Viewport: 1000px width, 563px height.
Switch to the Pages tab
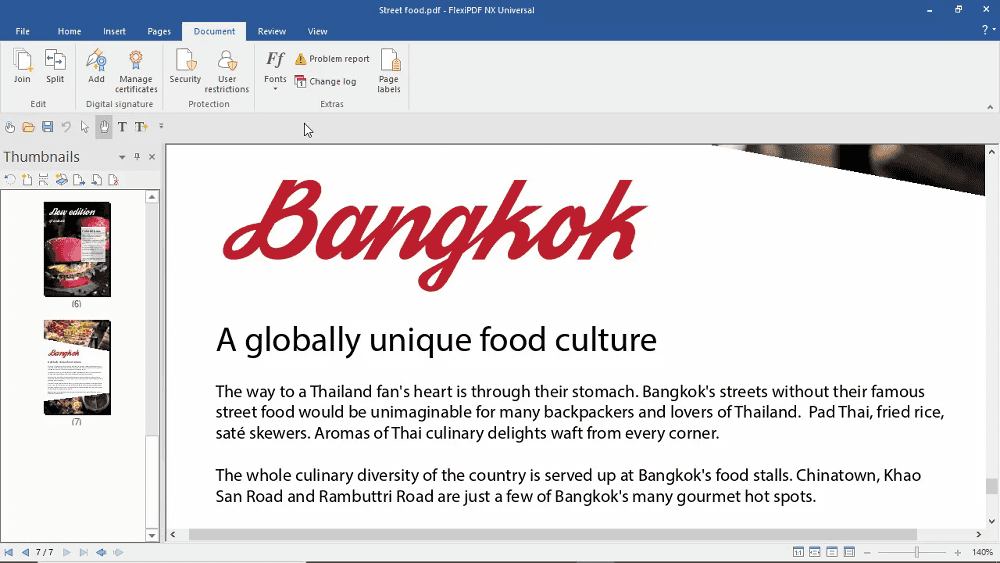[x=159, y=31]
